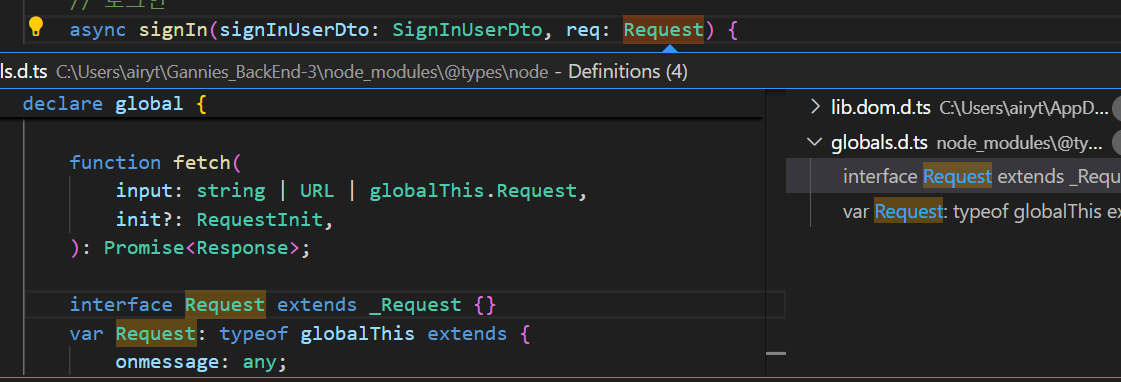Click the "input" parameter in fetch declaration
This screenshot has height=382, width=1121.
click(x=144, y=191)
